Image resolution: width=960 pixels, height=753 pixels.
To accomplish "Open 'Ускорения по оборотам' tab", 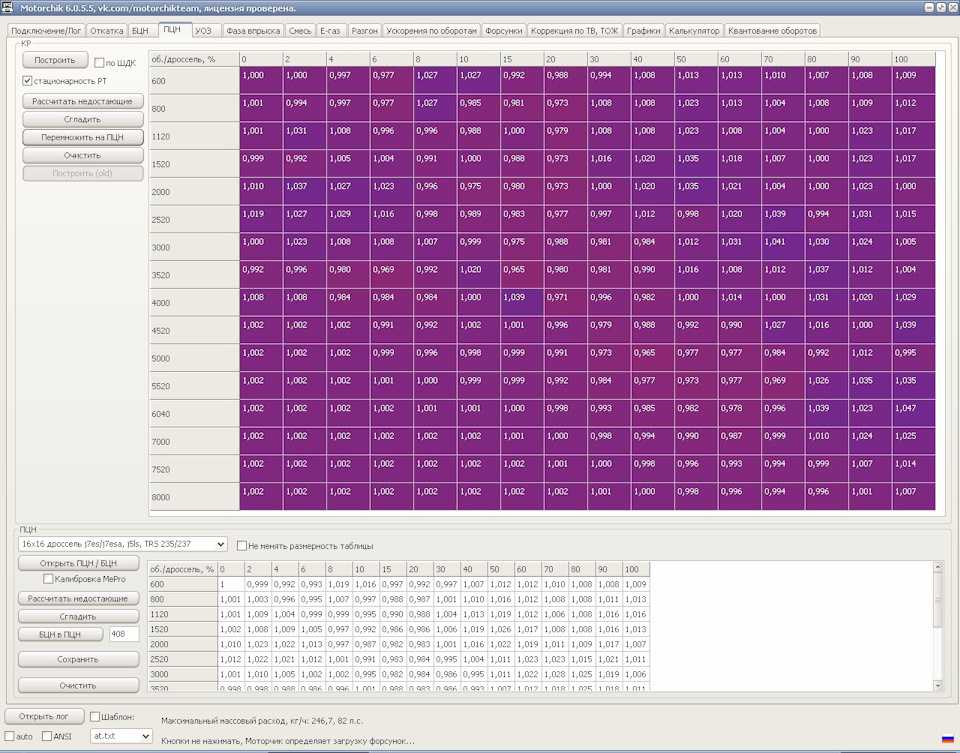I will coord(431,31).
